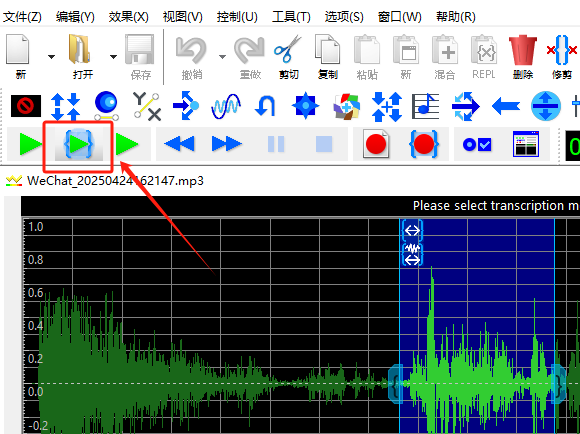580x434 pixels.
Task: Open the 视图(V) menu
Action: pyautogui.click(x=183, y=17)
